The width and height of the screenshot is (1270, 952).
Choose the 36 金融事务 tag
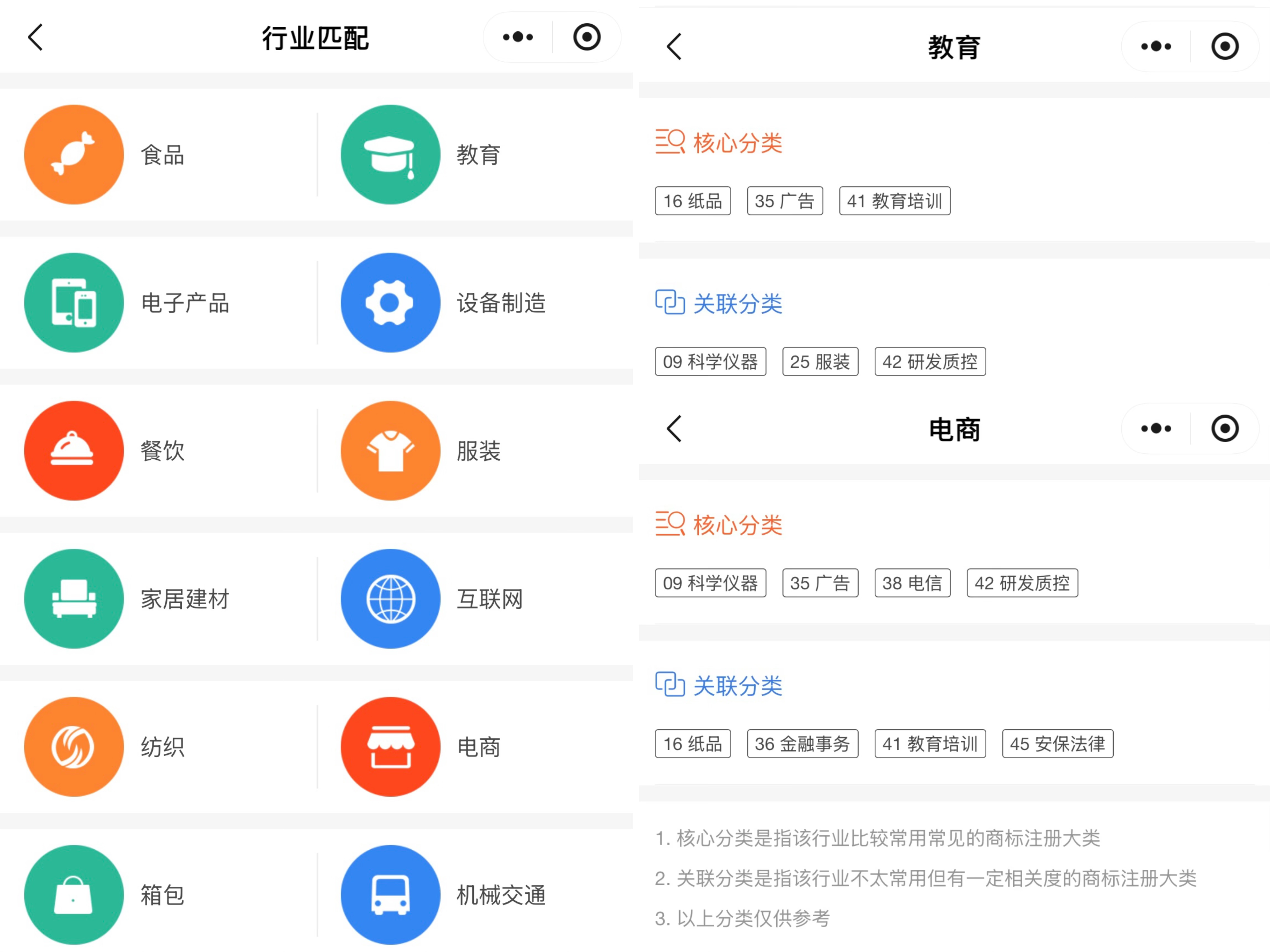[x=803, y=744]
